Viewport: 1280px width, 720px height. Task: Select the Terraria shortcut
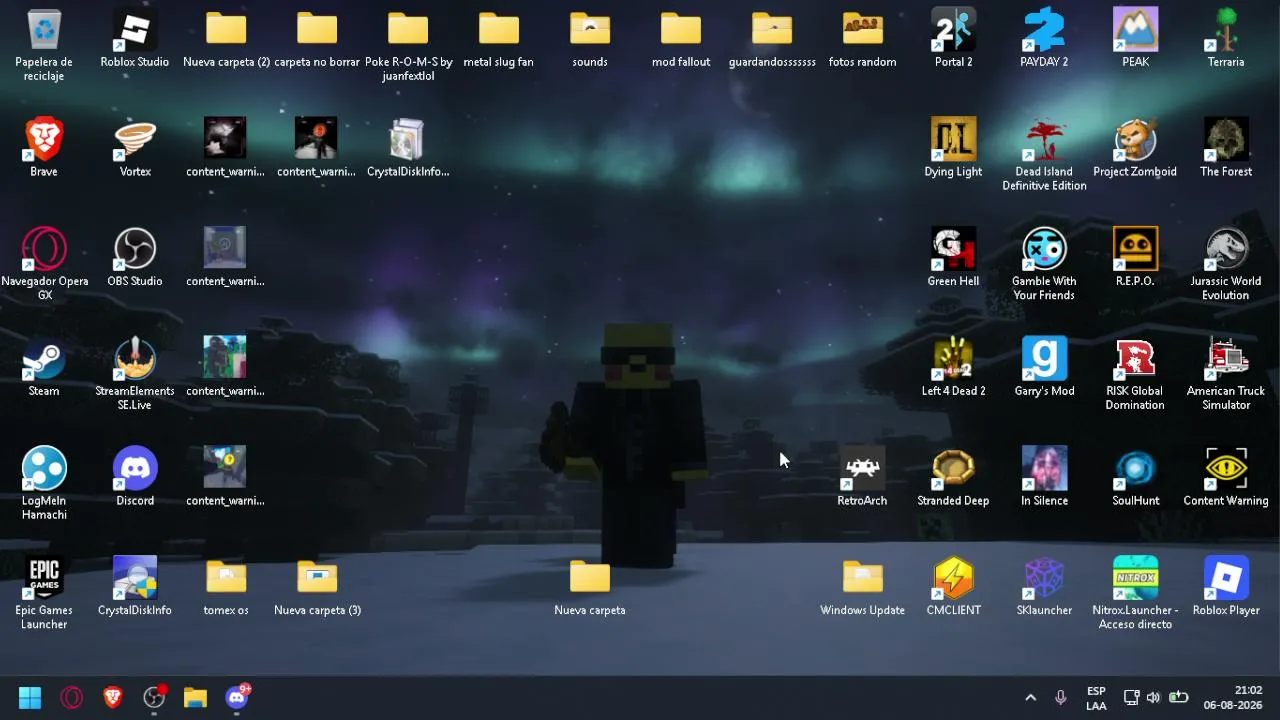coord(1226,38)
